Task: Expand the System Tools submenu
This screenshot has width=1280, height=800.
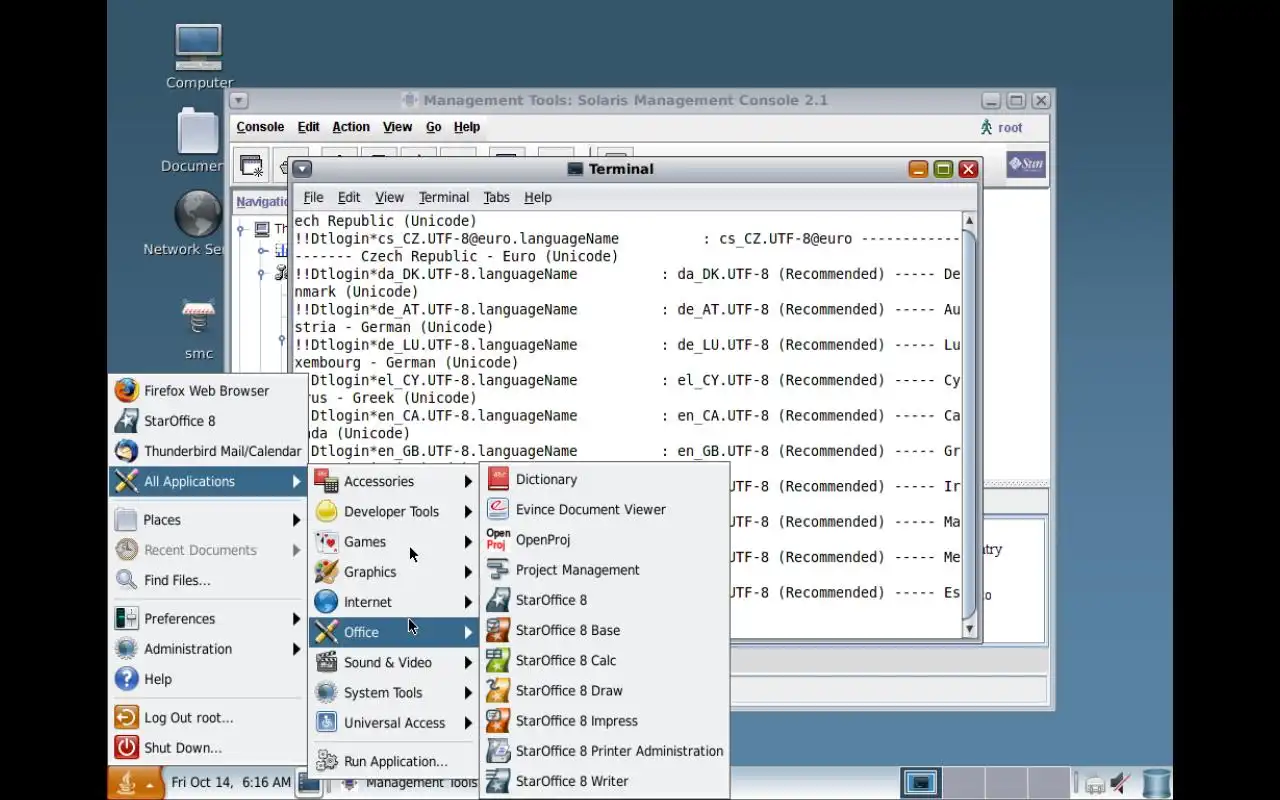Action: (x=394, y=692)
